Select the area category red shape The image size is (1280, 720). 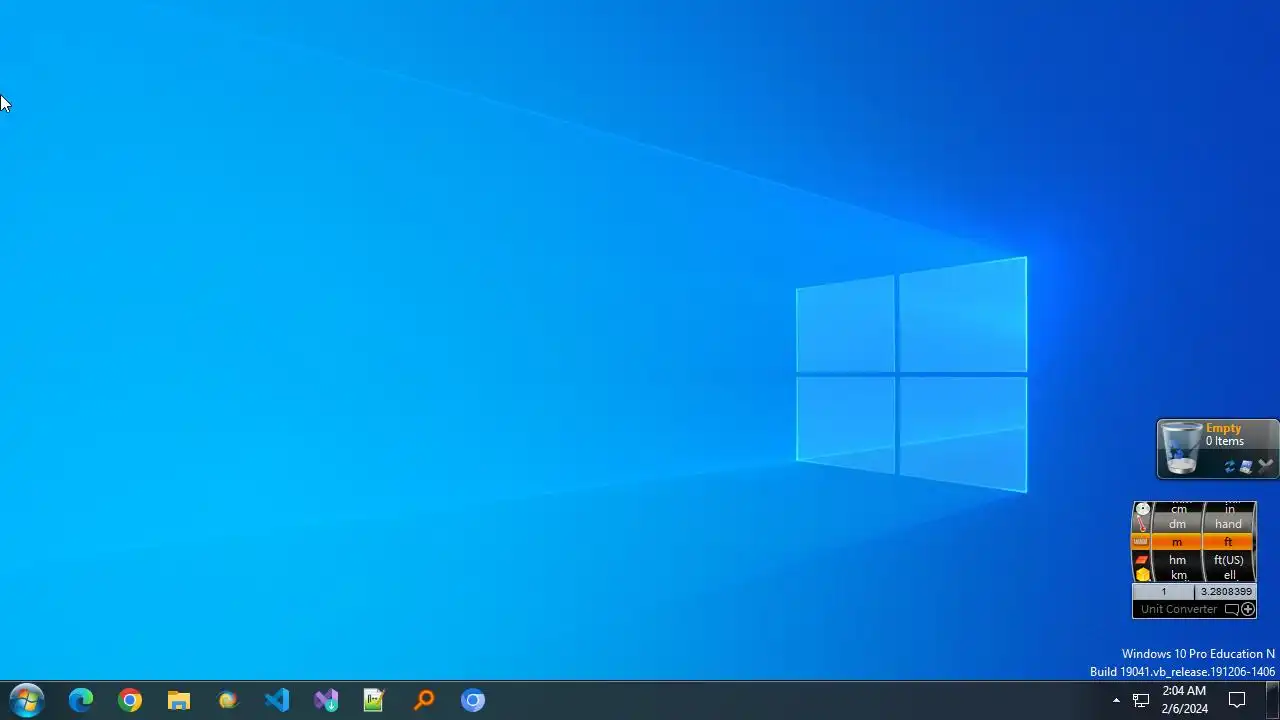point(1142,559)
